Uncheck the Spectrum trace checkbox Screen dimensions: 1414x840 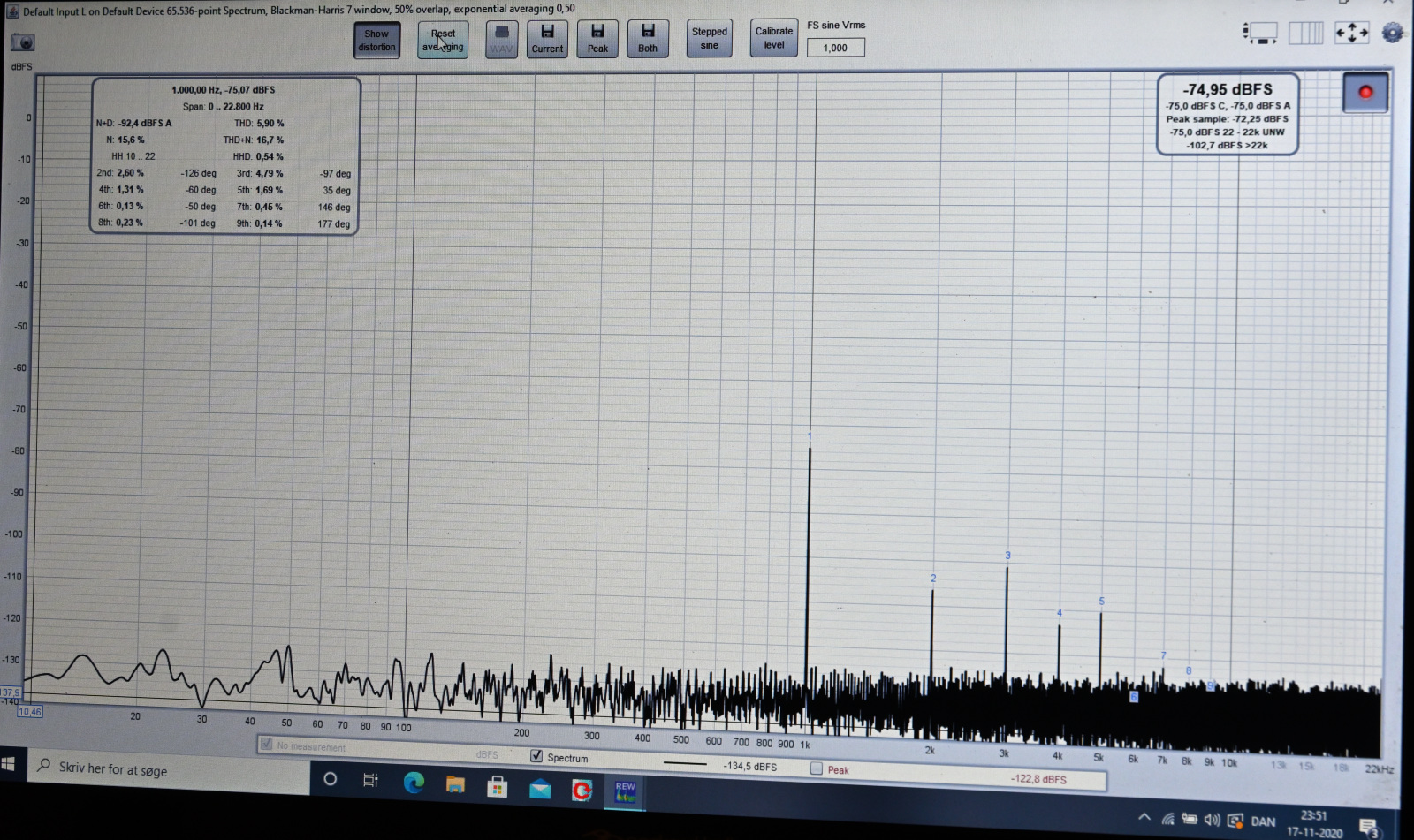tap(536, 756)
